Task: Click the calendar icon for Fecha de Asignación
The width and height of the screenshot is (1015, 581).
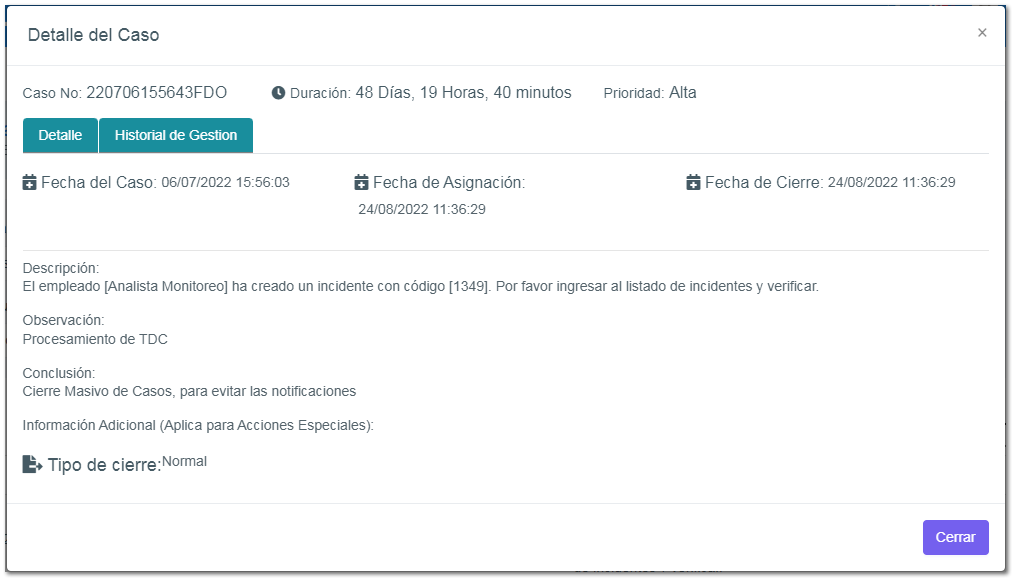Action: [x=362, y=183]
